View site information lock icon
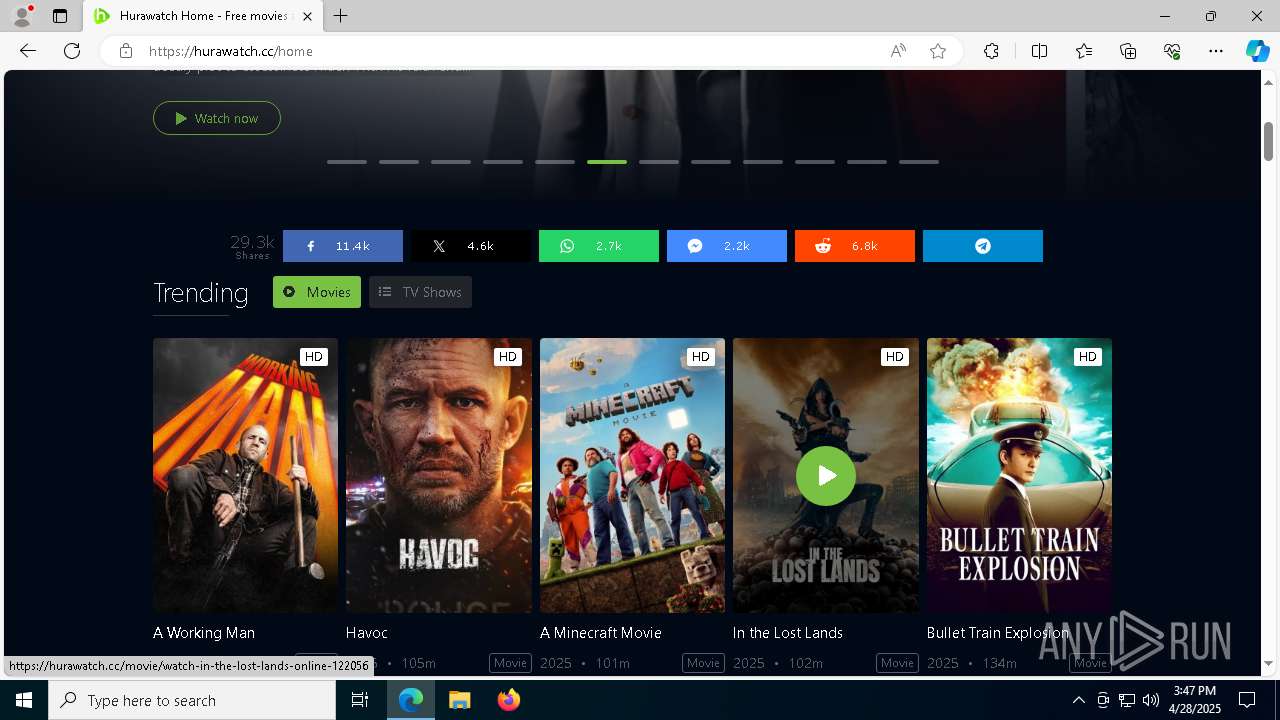This screenshot has height=720, width=1280. pos(125,51)
